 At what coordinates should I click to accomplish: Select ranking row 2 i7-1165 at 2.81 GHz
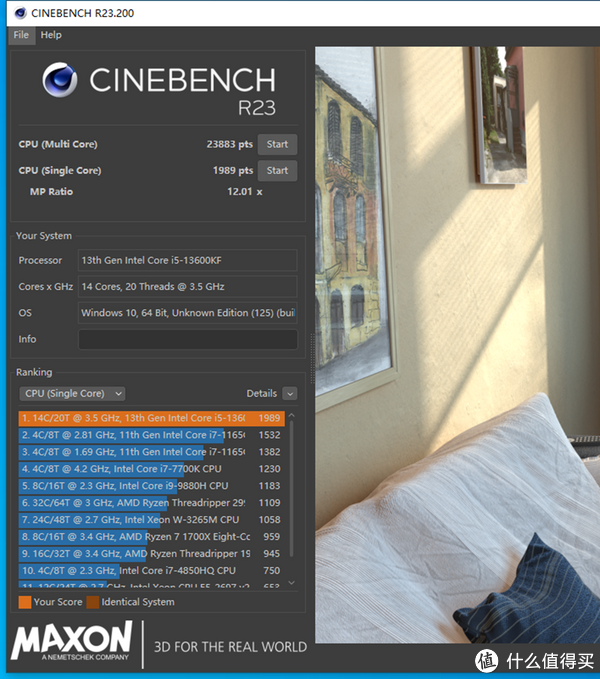coord(152,435)
